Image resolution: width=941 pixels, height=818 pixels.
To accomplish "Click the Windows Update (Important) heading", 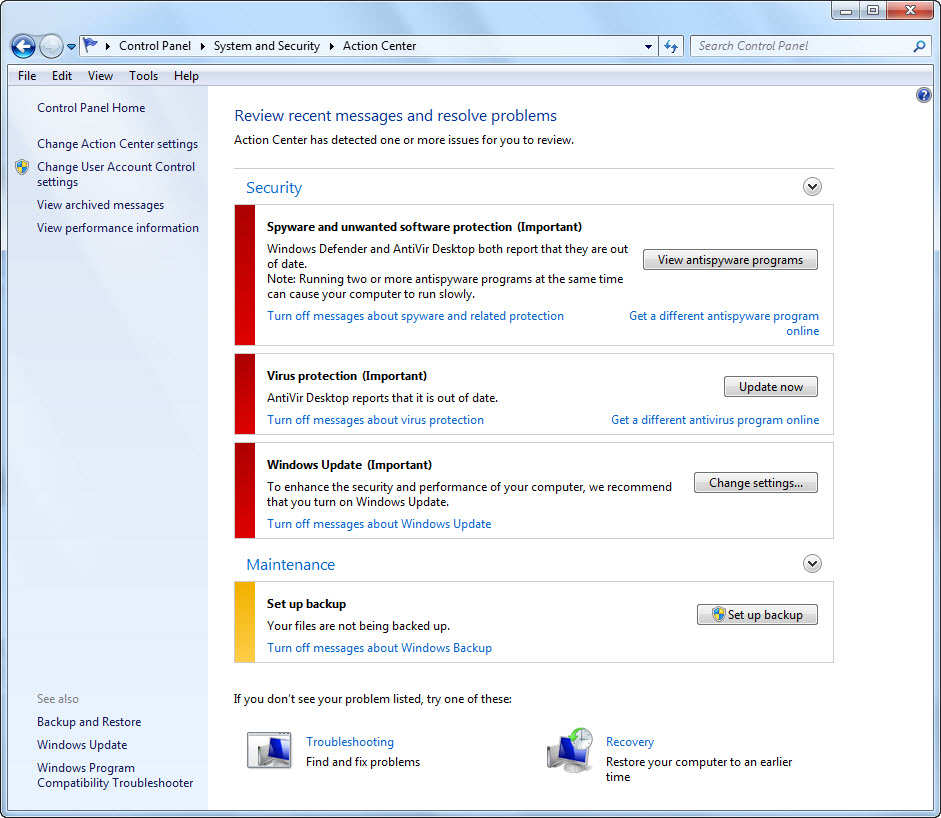I will (x=349, y=465).
